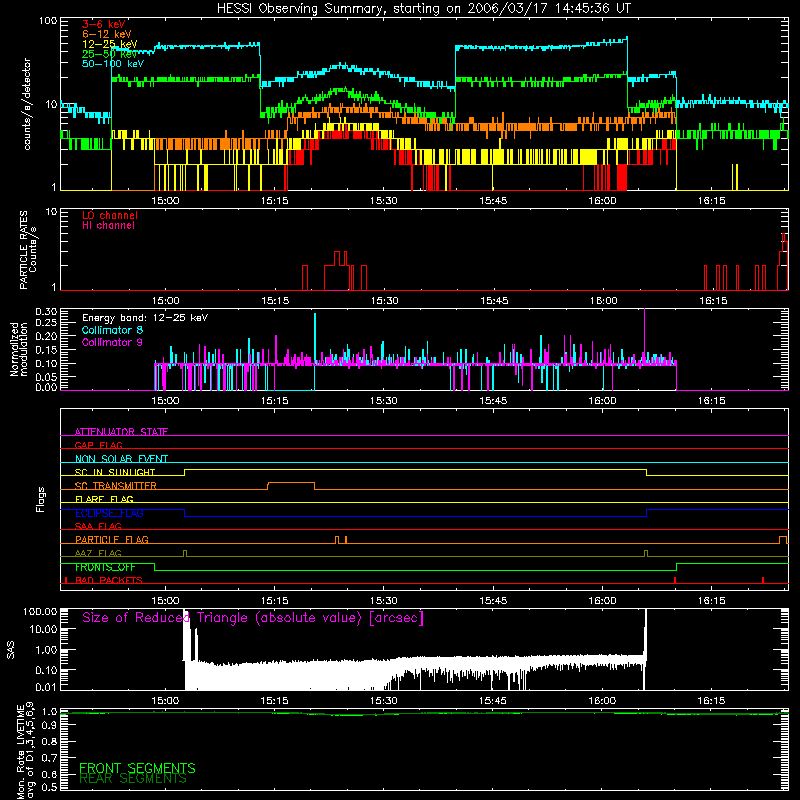Click the 15:30 tick under the counts plot

384,201
